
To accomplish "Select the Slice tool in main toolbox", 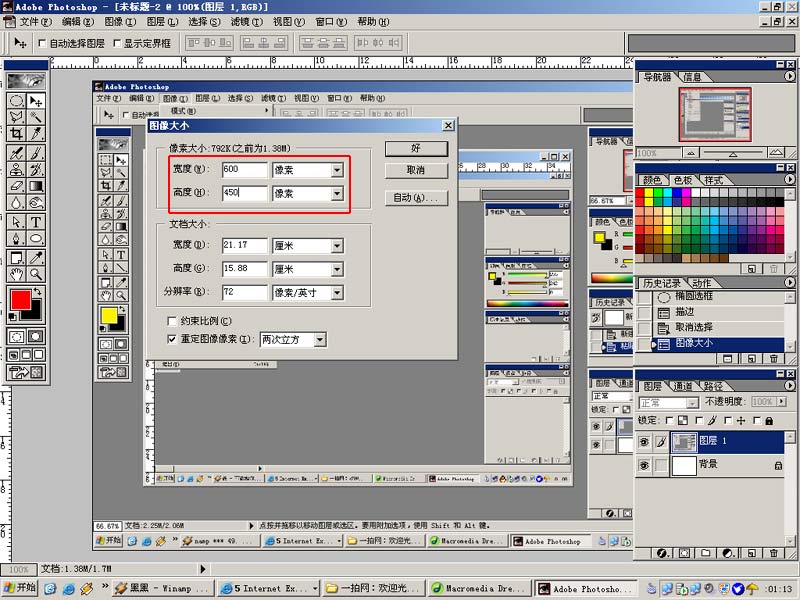I will [x=36, y=134].
